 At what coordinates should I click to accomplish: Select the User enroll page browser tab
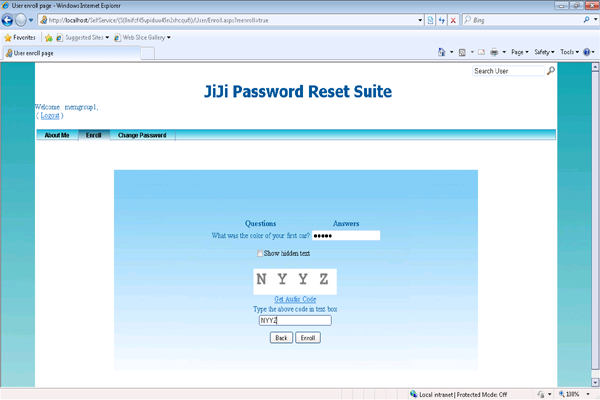click(72, 53)
